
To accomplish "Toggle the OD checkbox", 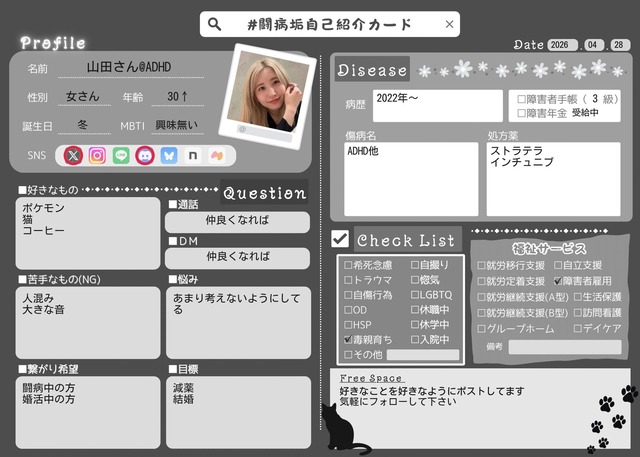I will click(x=348, y=310).
